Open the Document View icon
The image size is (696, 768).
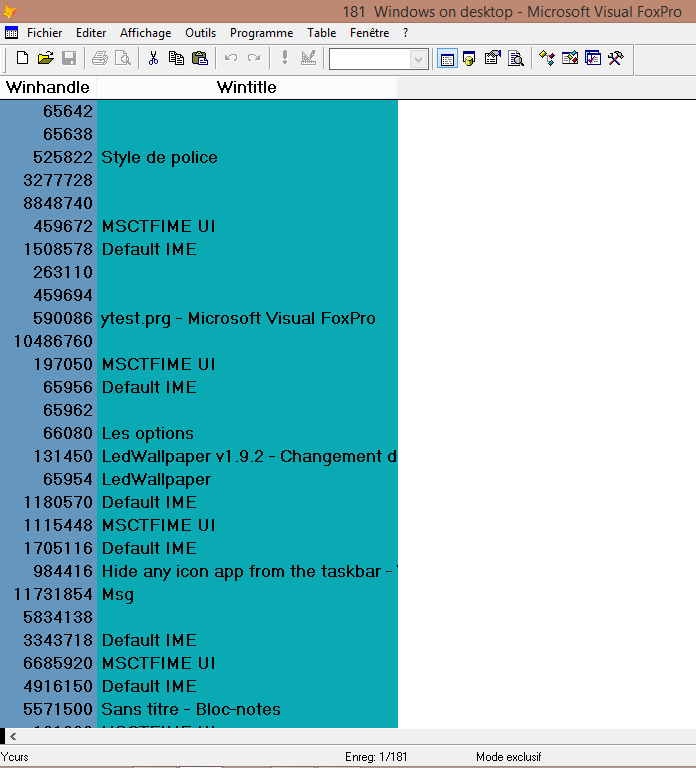516,59
